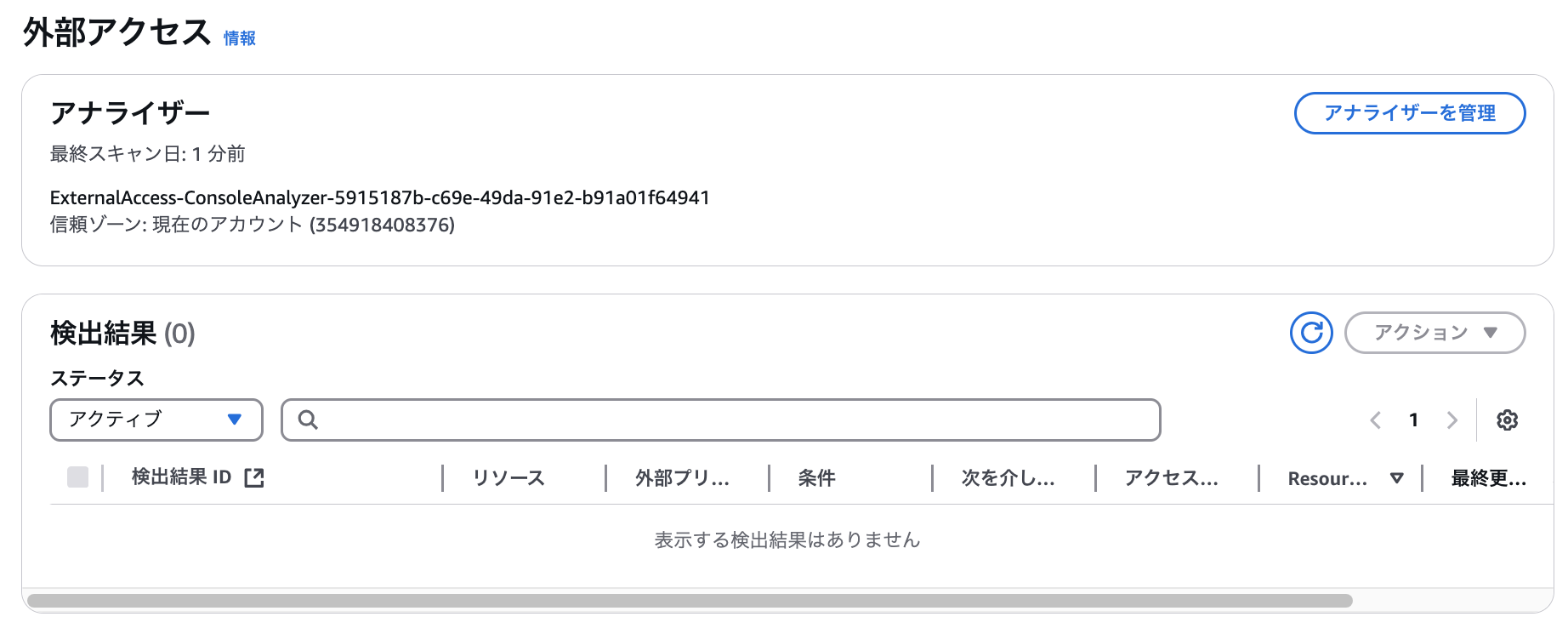This screenshot has height=628, width=1568.
Task: Expand the アクティブ status dropdown
Action: coord(156,420)
